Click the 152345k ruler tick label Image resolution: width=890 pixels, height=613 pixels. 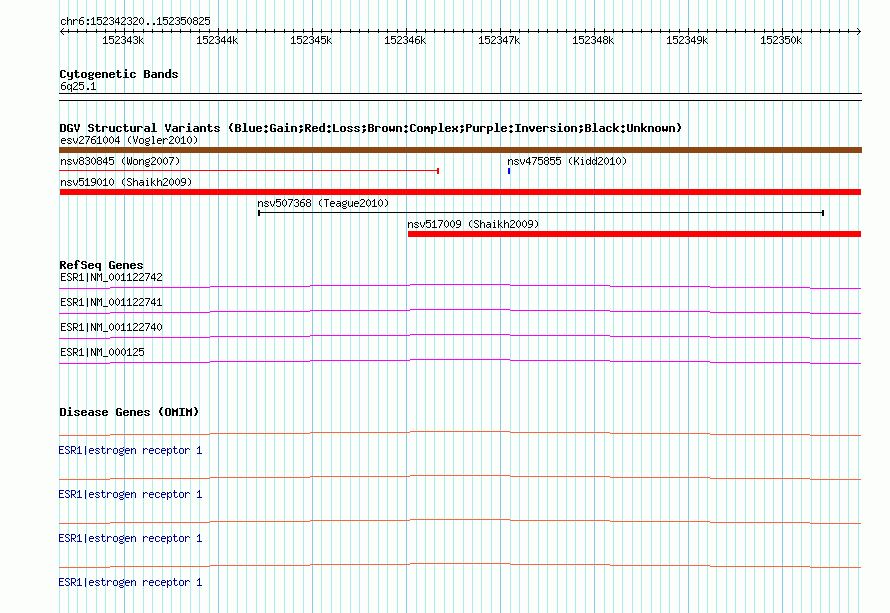click(x=311, y=40)
